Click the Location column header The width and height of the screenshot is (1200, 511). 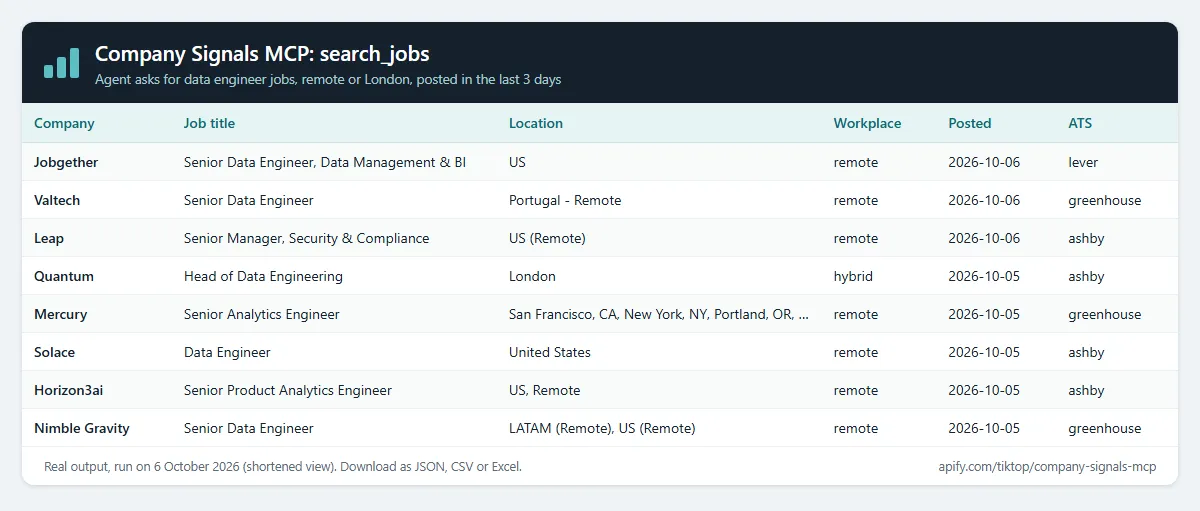click(x=536, y=124)
